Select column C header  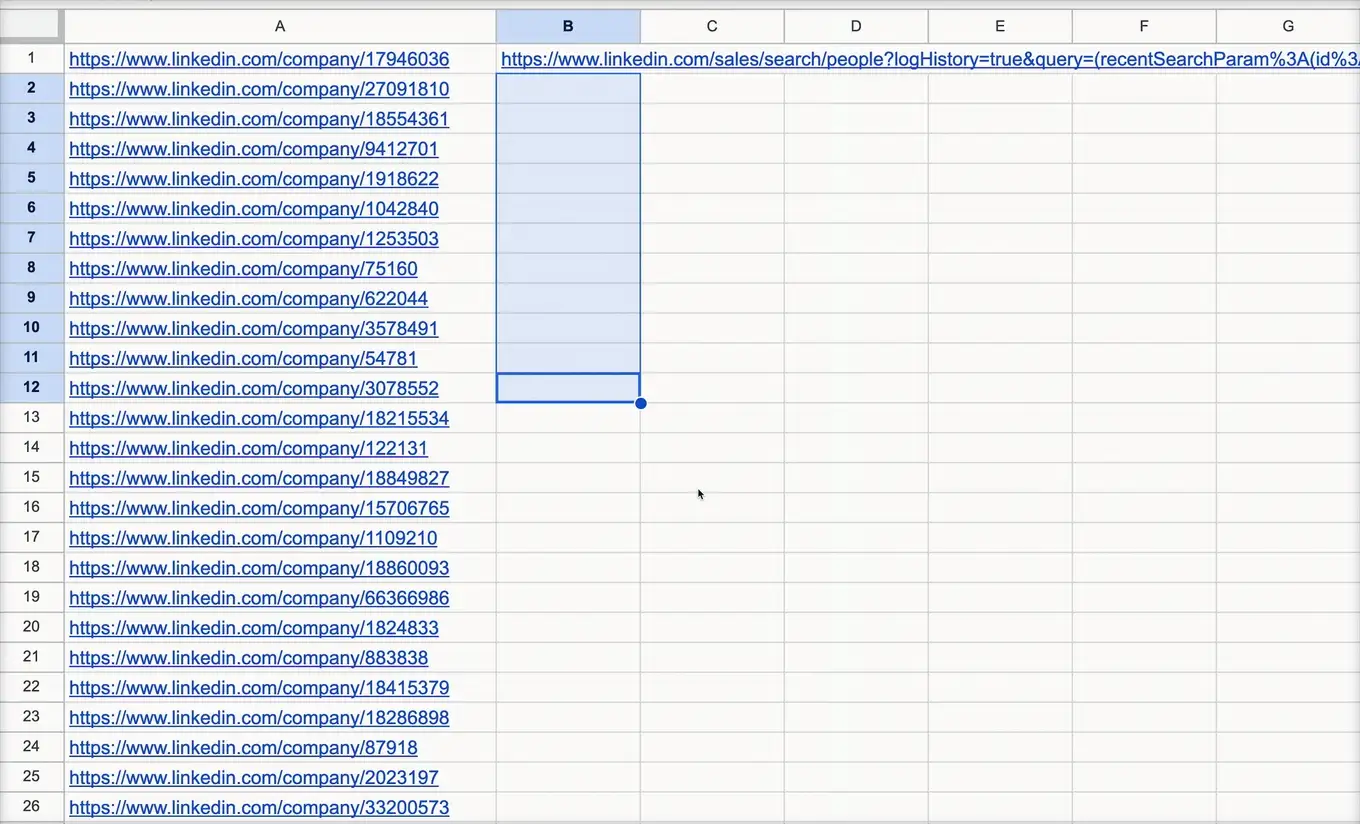pos(712,27)
